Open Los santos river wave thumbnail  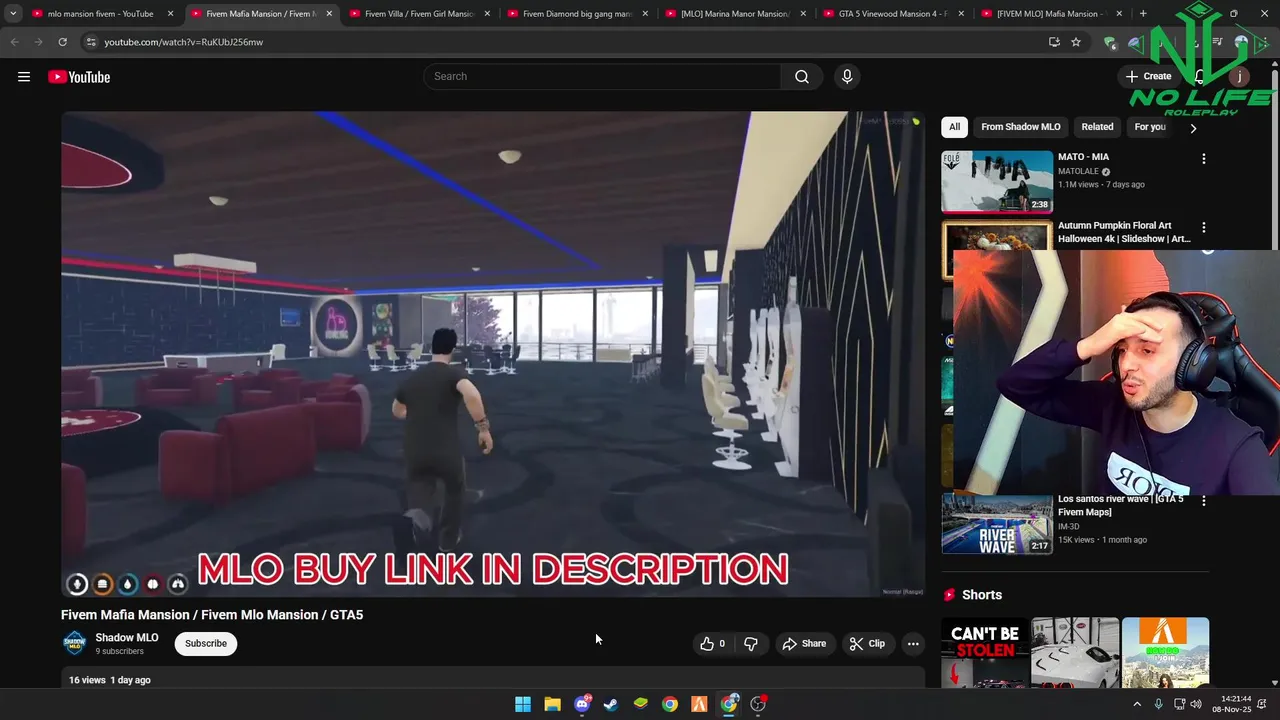tap(997, 523)
